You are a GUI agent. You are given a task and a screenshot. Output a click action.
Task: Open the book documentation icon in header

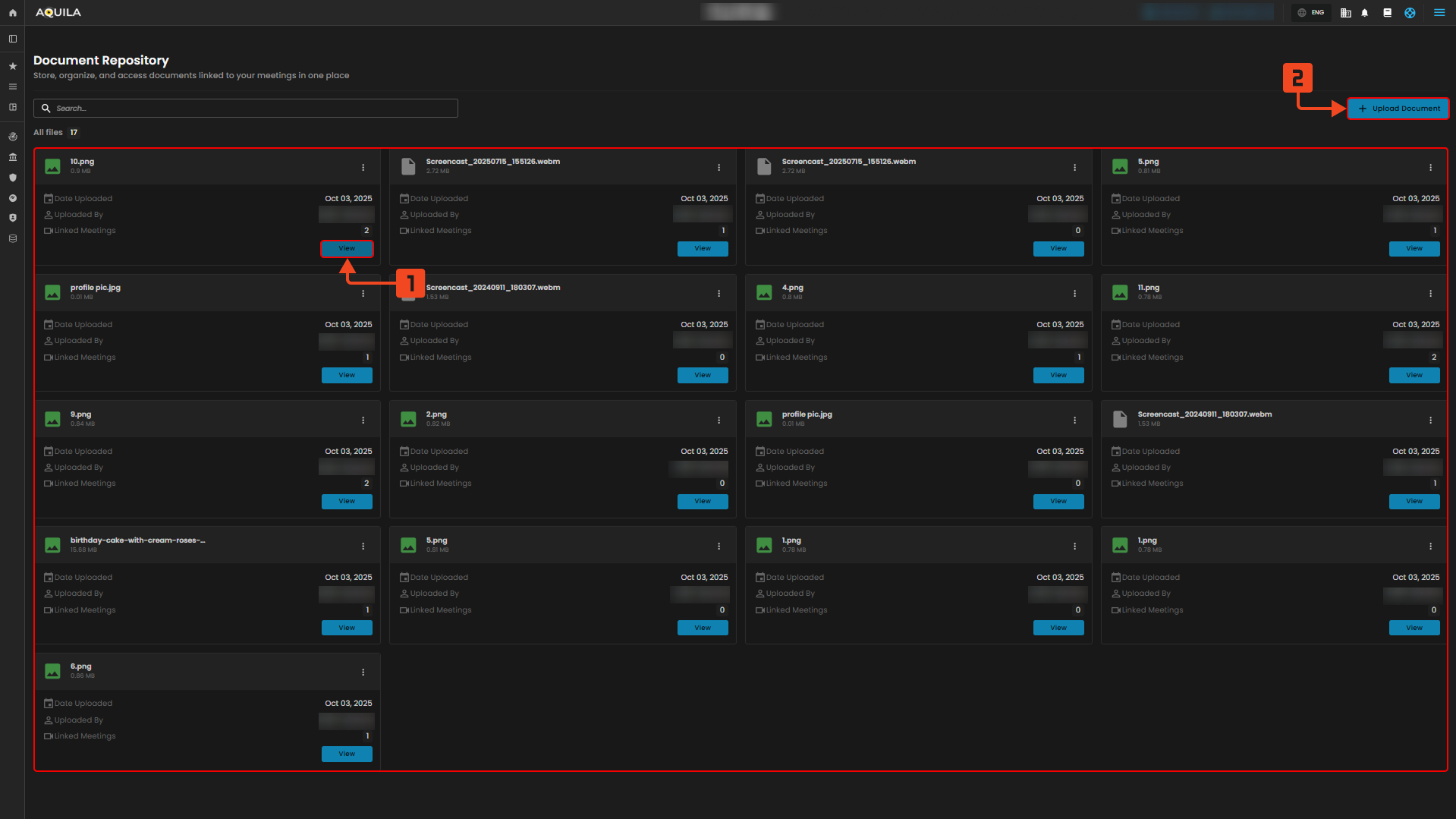point(1387,13)
